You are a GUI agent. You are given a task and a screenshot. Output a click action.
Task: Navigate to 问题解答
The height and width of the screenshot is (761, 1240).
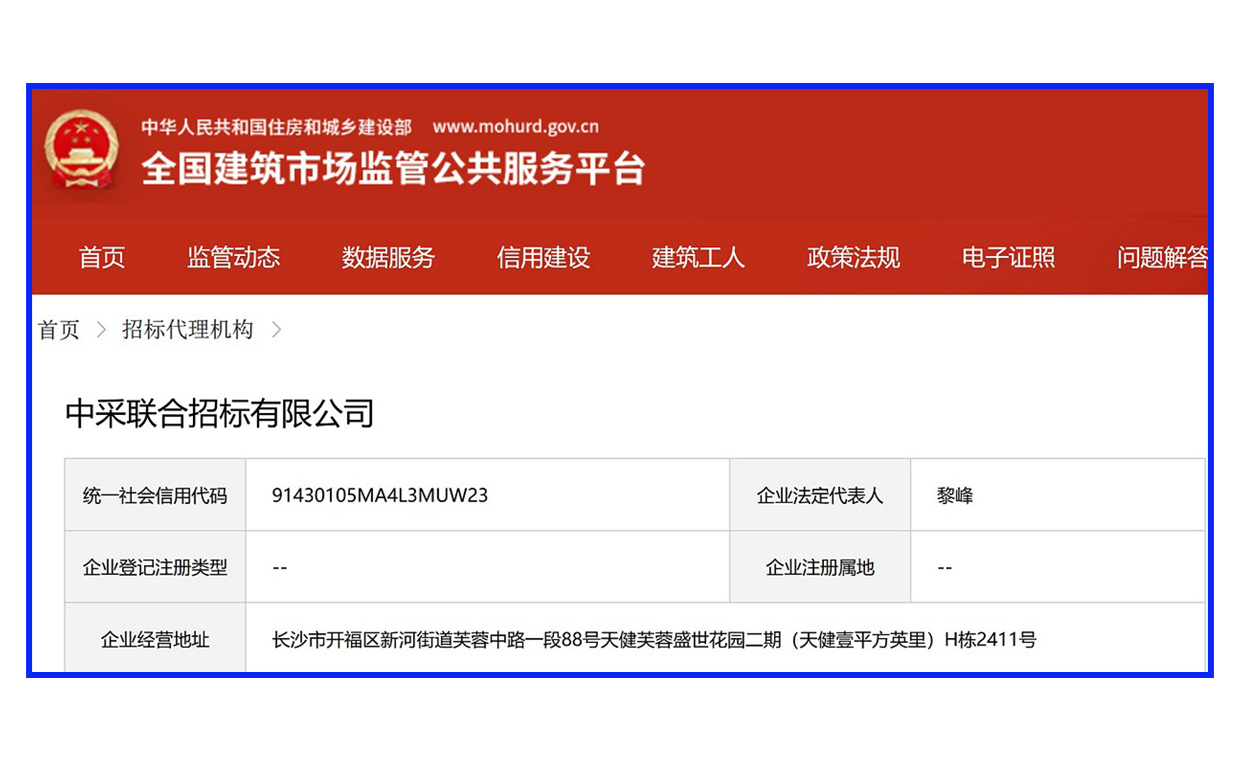click(1162, 258)
